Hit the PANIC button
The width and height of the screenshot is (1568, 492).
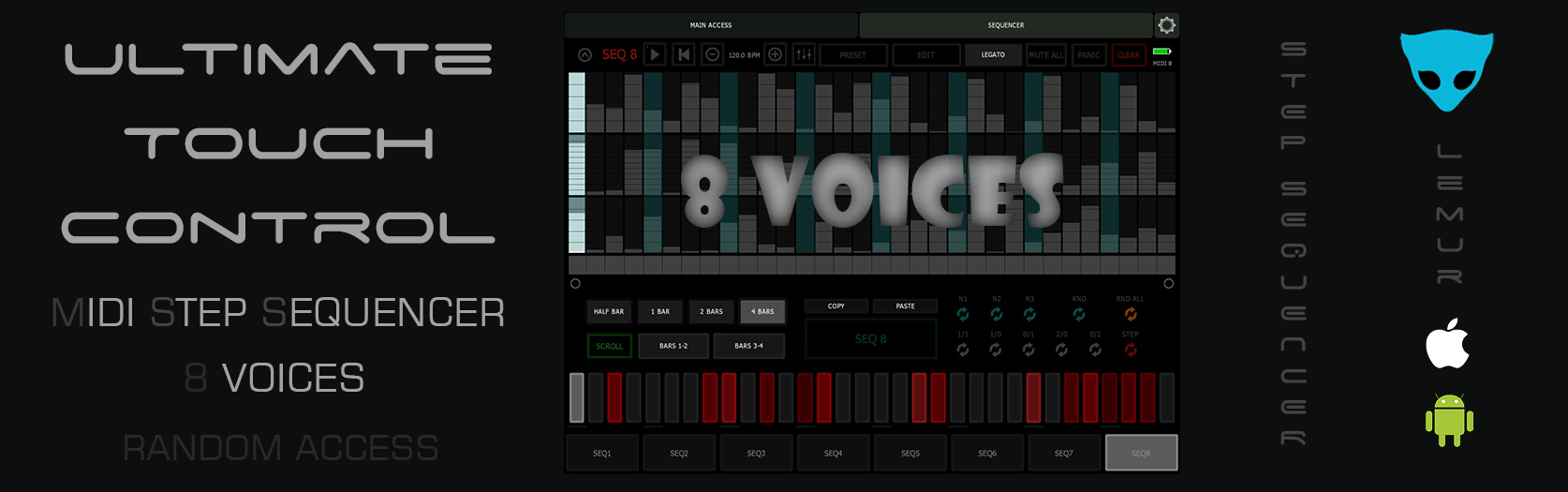(1088, 55)
